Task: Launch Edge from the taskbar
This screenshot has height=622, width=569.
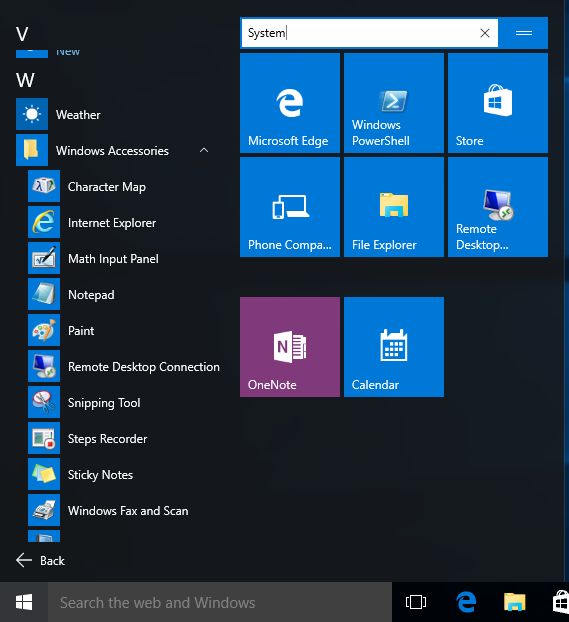Action: point(466,602)
